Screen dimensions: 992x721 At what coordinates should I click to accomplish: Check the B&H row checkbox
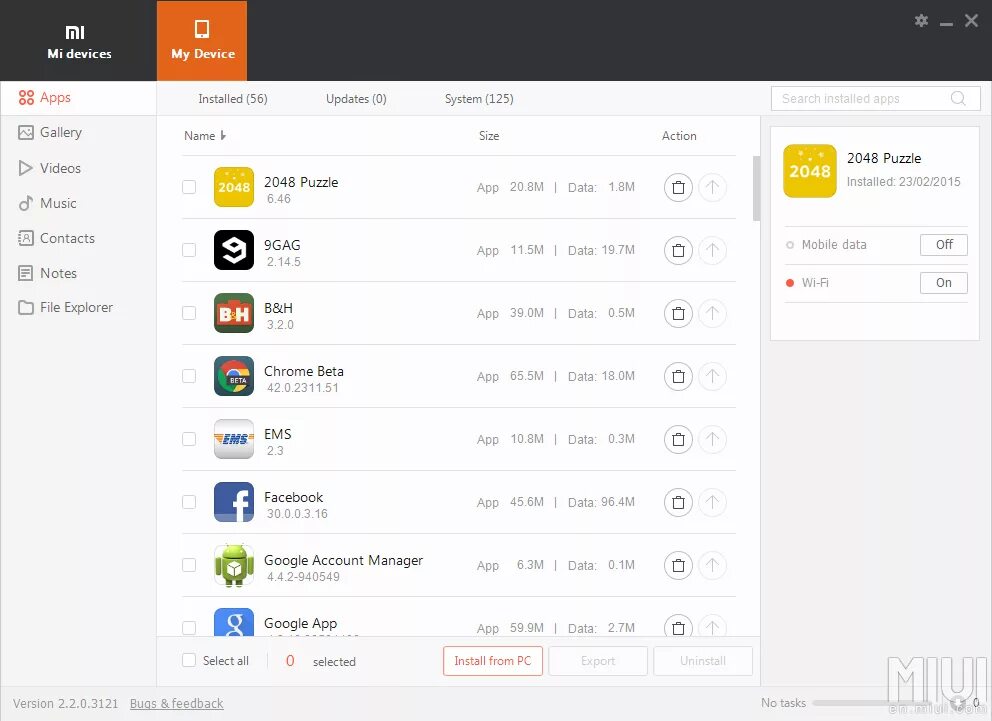point(189,313)
